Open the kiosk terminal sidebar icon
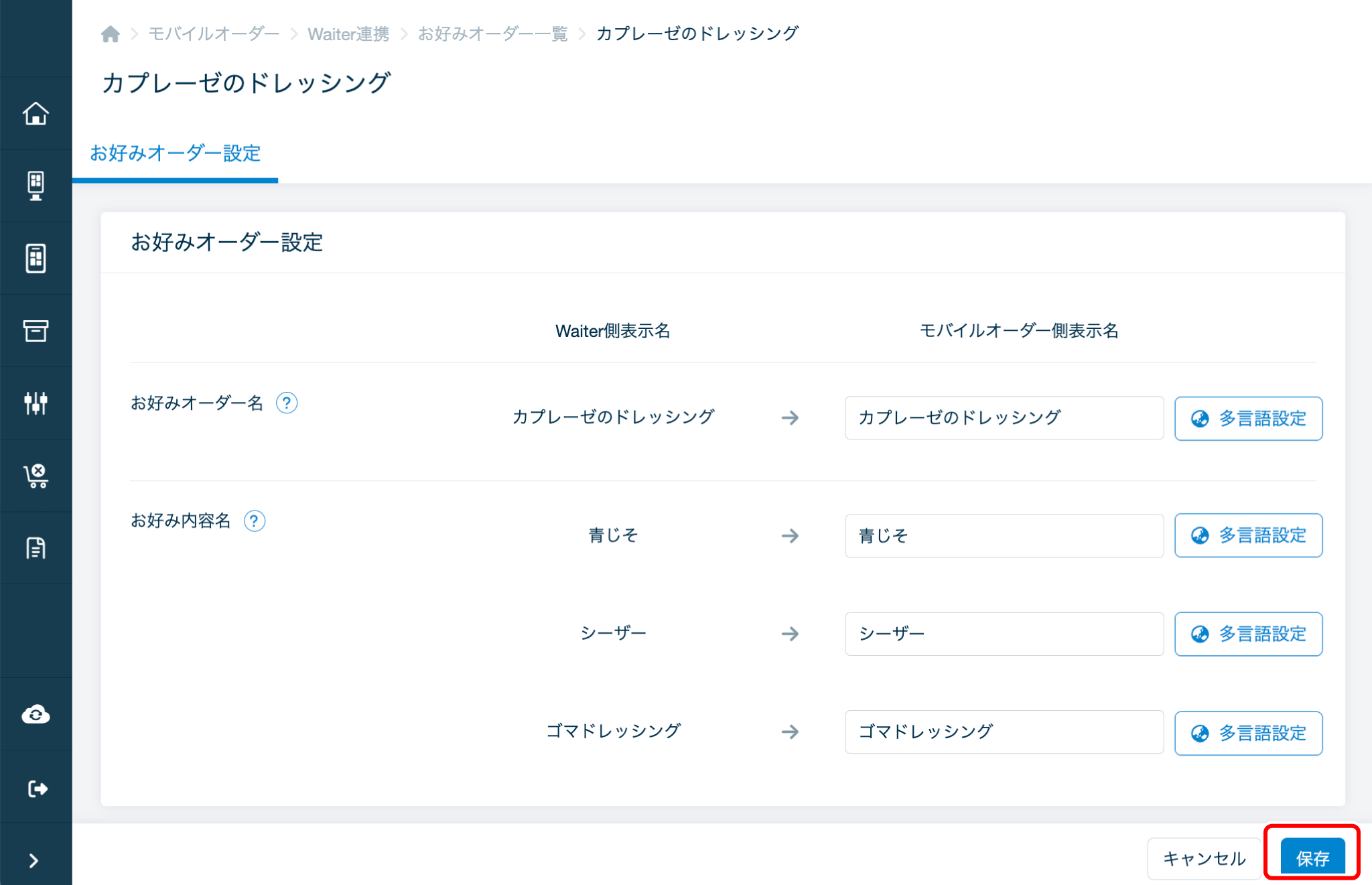Screen dimensions: 1372x885 click(x=36, y=186)
